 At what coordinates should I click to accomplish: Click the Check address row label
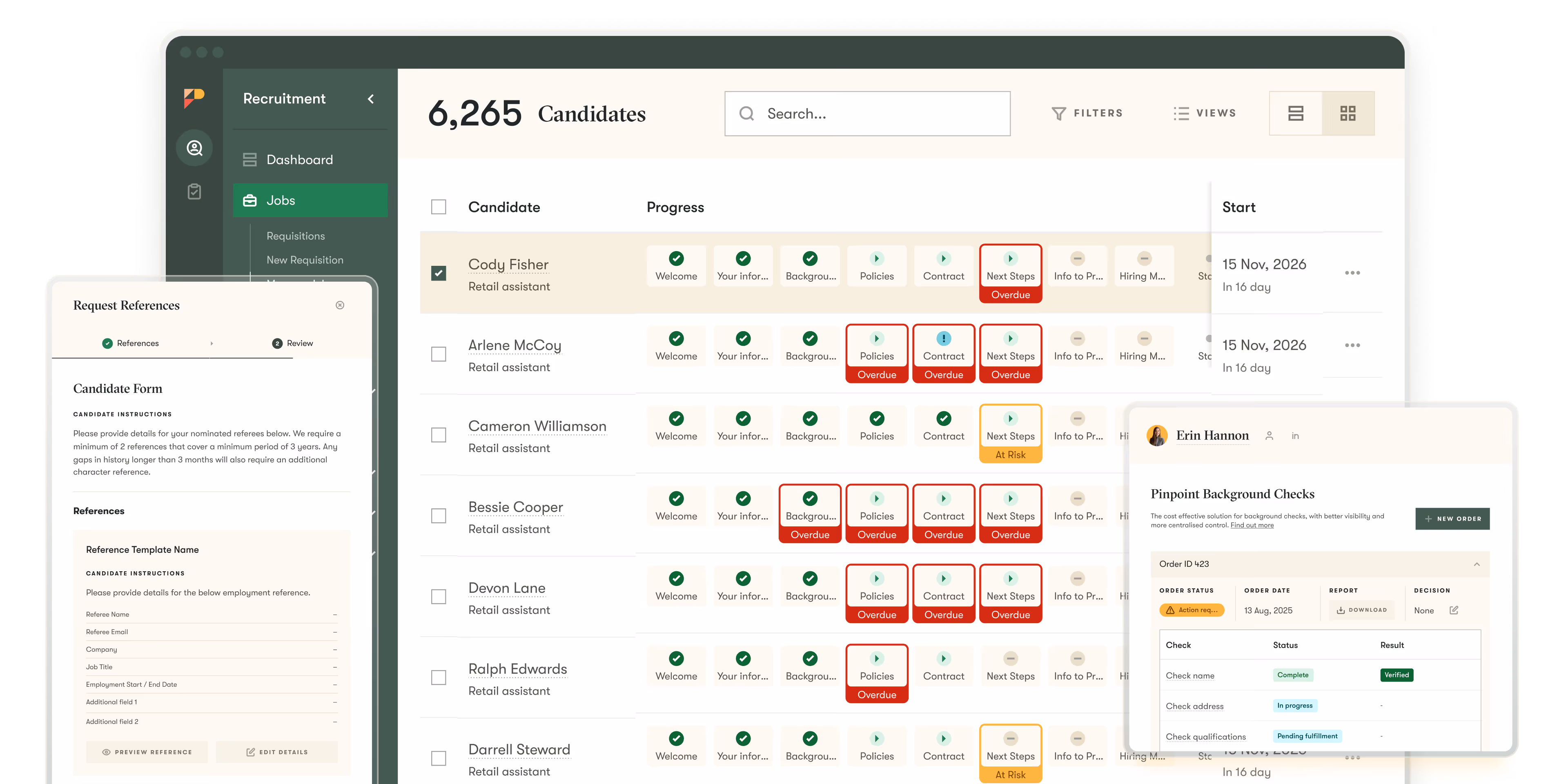point(1194,706)
